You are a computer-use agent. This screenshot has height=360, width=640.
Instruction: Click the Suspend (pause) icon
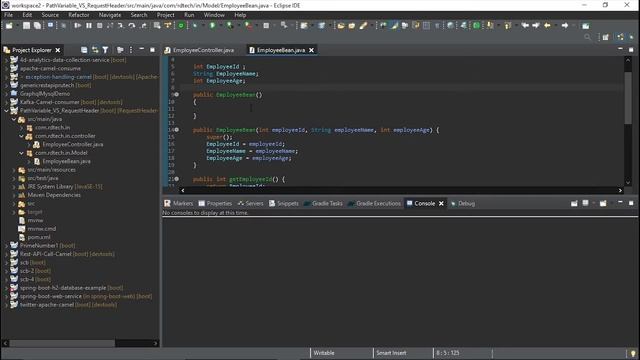click(89, 26)
